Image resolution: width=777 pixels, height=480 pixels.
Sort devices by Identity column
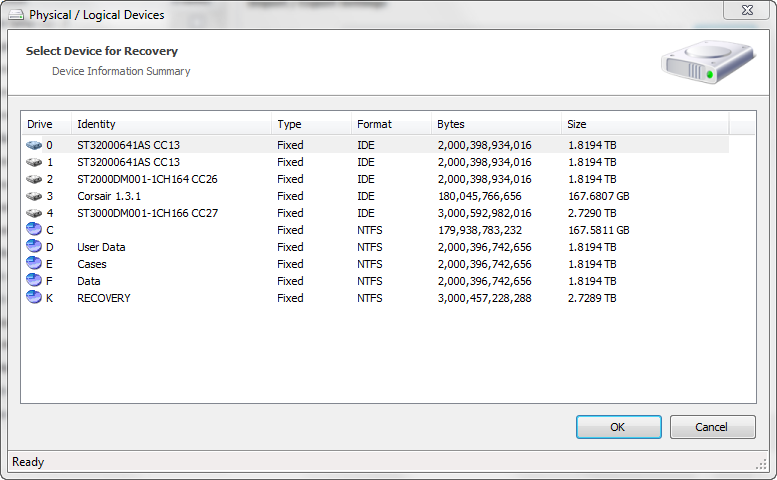click(x=172, y=124)
